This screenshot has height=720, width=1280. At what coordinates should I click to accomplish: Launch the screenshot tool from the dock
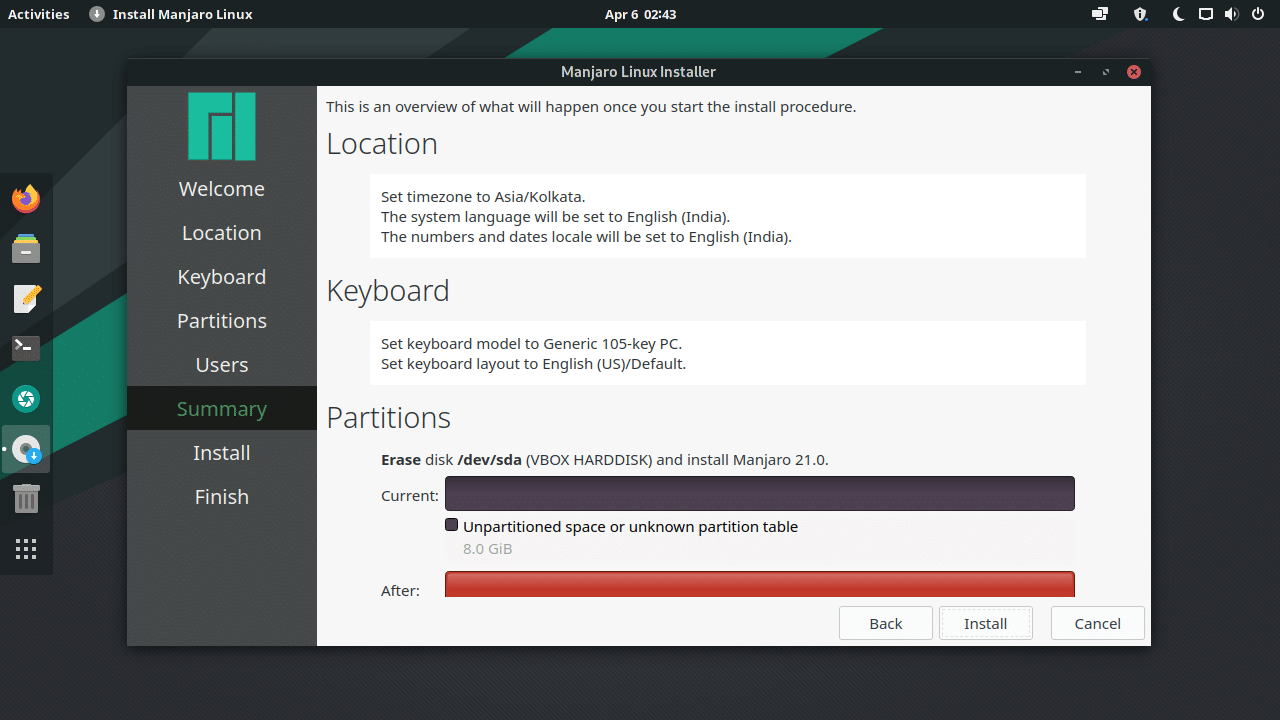[26, 398]
